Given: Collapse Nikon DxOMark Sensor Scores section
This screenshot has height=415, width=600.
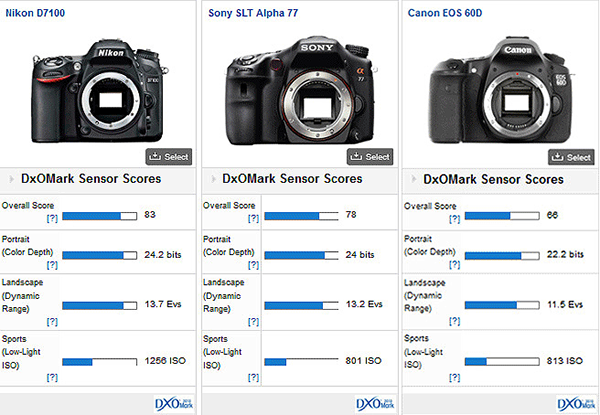Looking at the screenshot, I should (11, 179).
